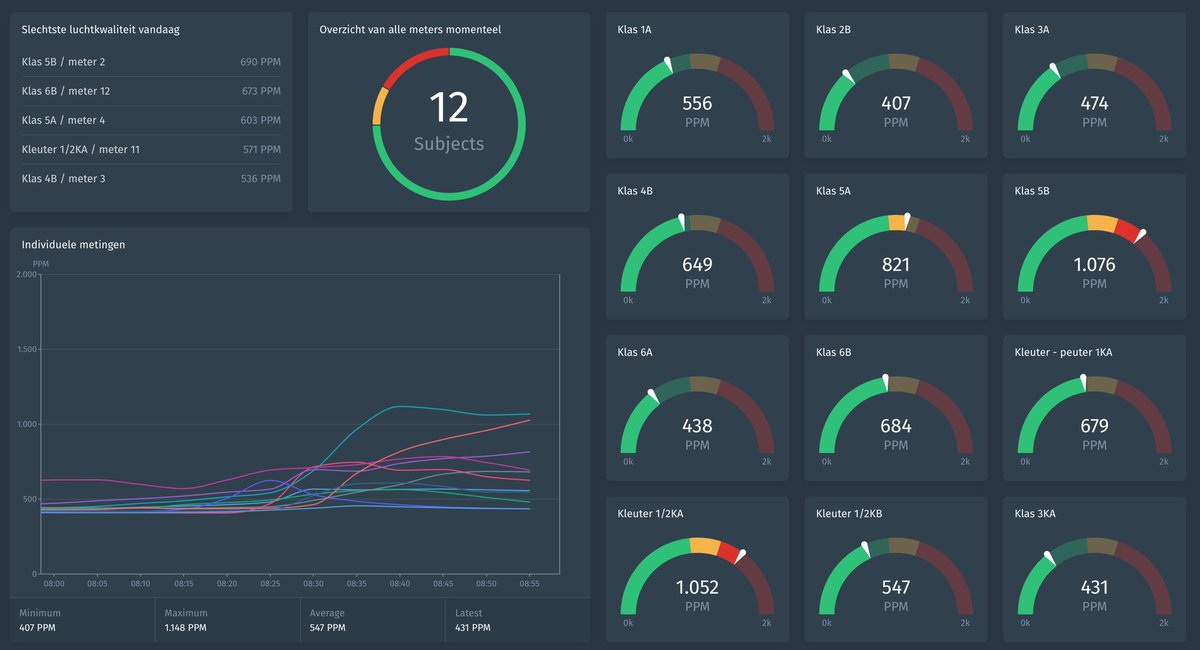Click the 649 reading in Klas 4B

coord(697,265)
